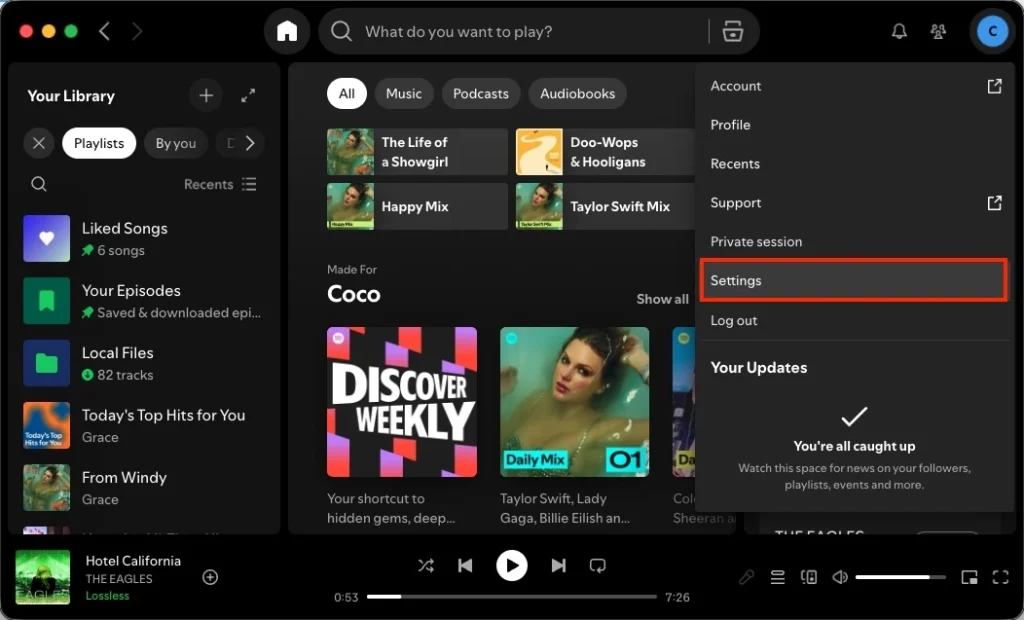
Task: Open the lyrics view with the microphone icon
Action: [x=746, y=577]
